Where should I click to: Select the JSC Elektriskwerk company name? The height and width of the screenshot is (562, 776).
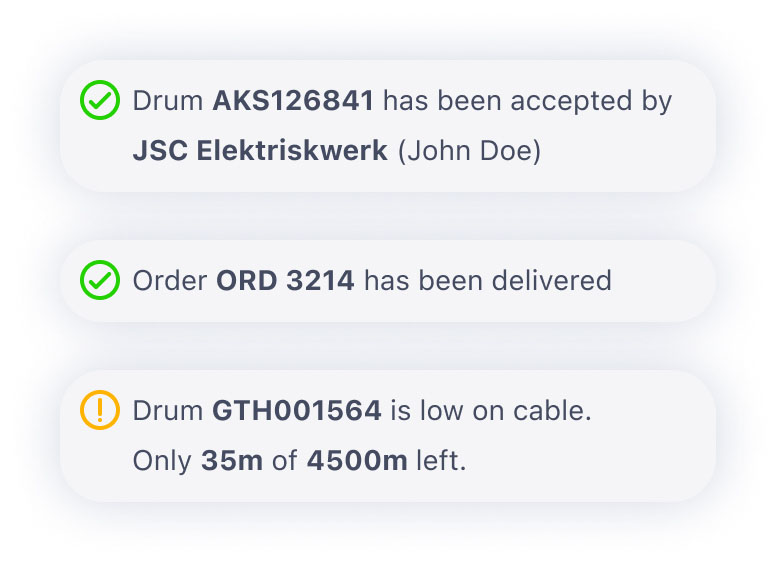click(260, 150)
